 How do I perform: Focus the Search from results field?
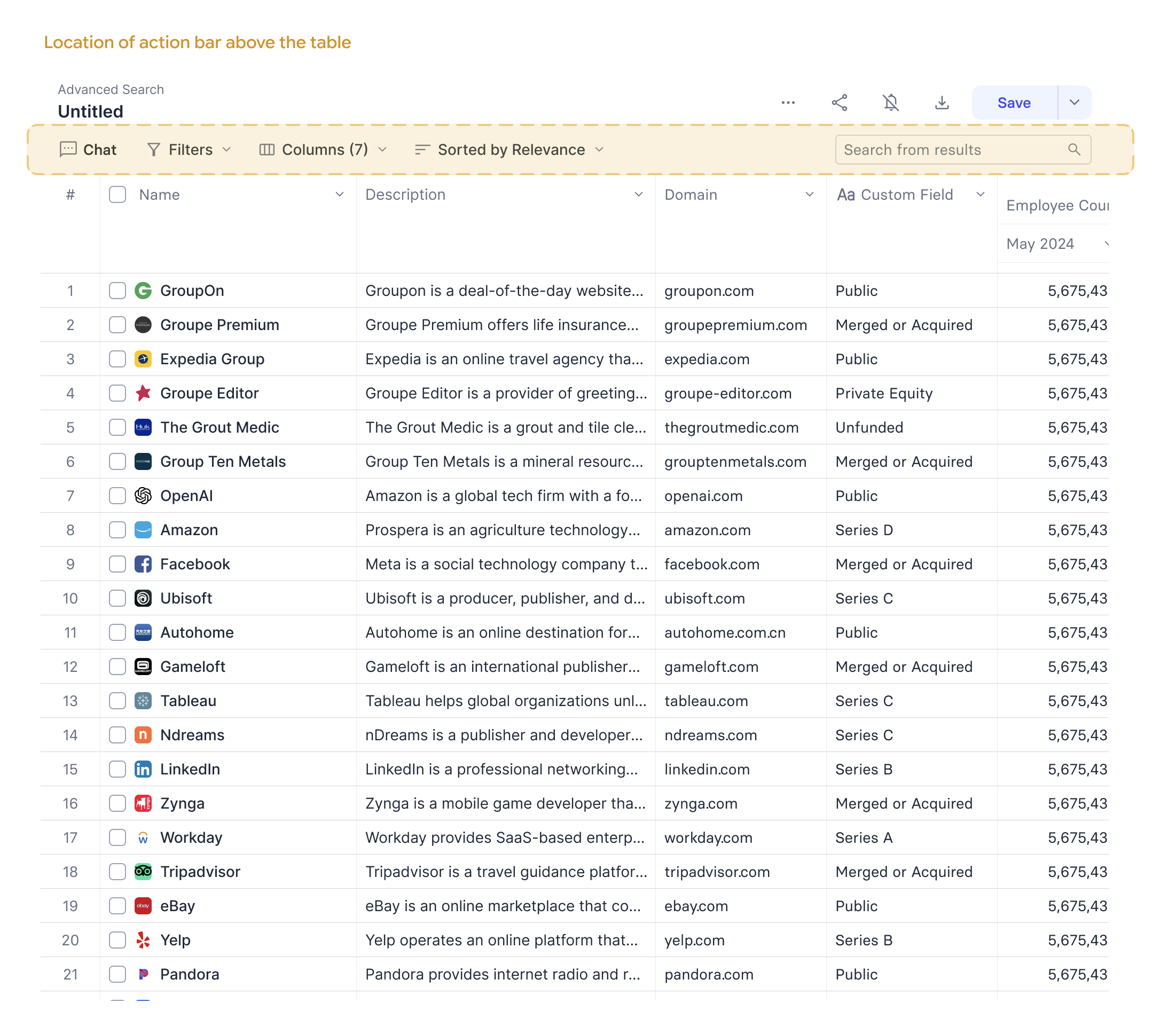click(x=962, y=150)
